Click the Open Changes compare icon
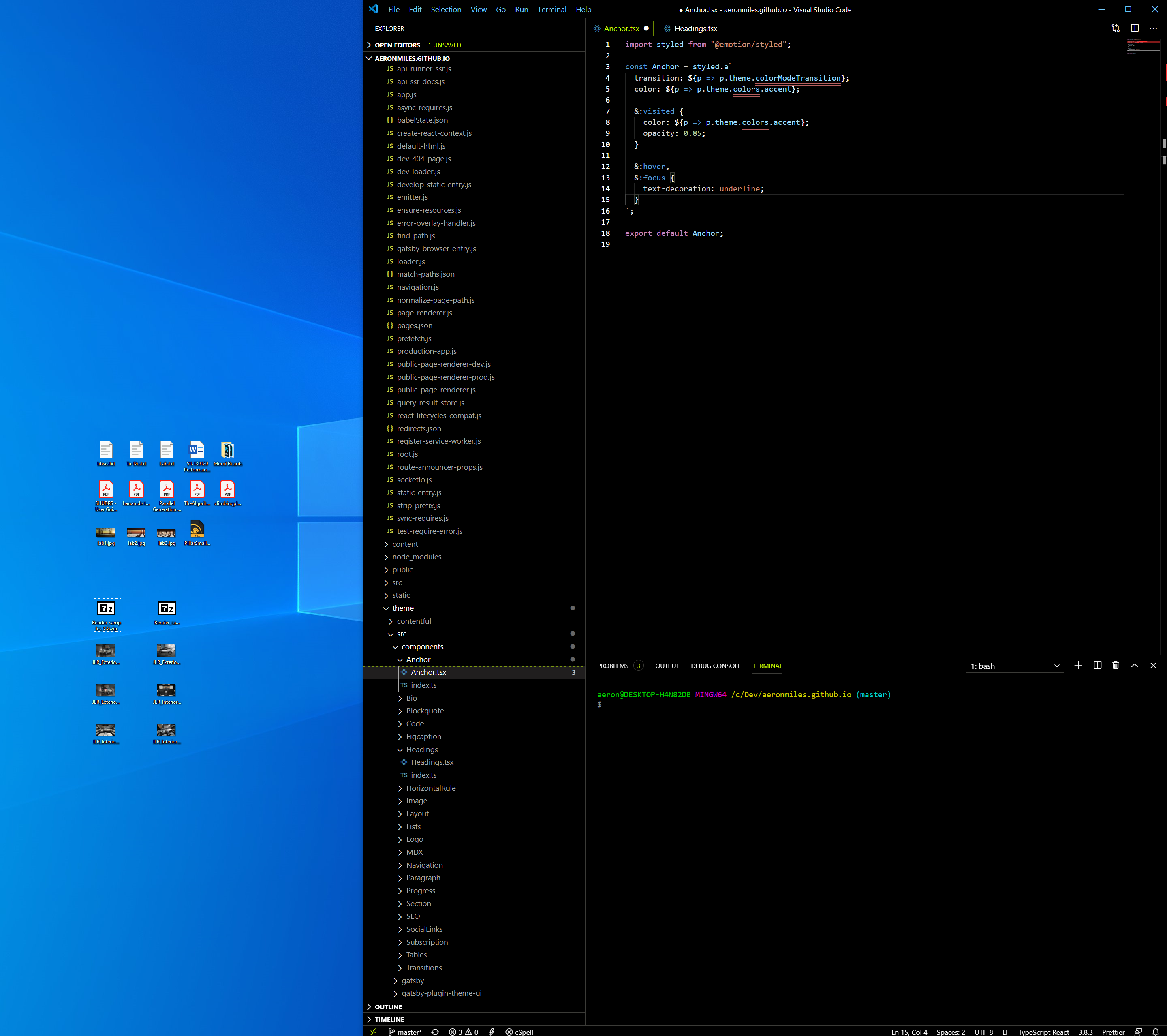1167x1036 pixels. tap(1115, 28)
